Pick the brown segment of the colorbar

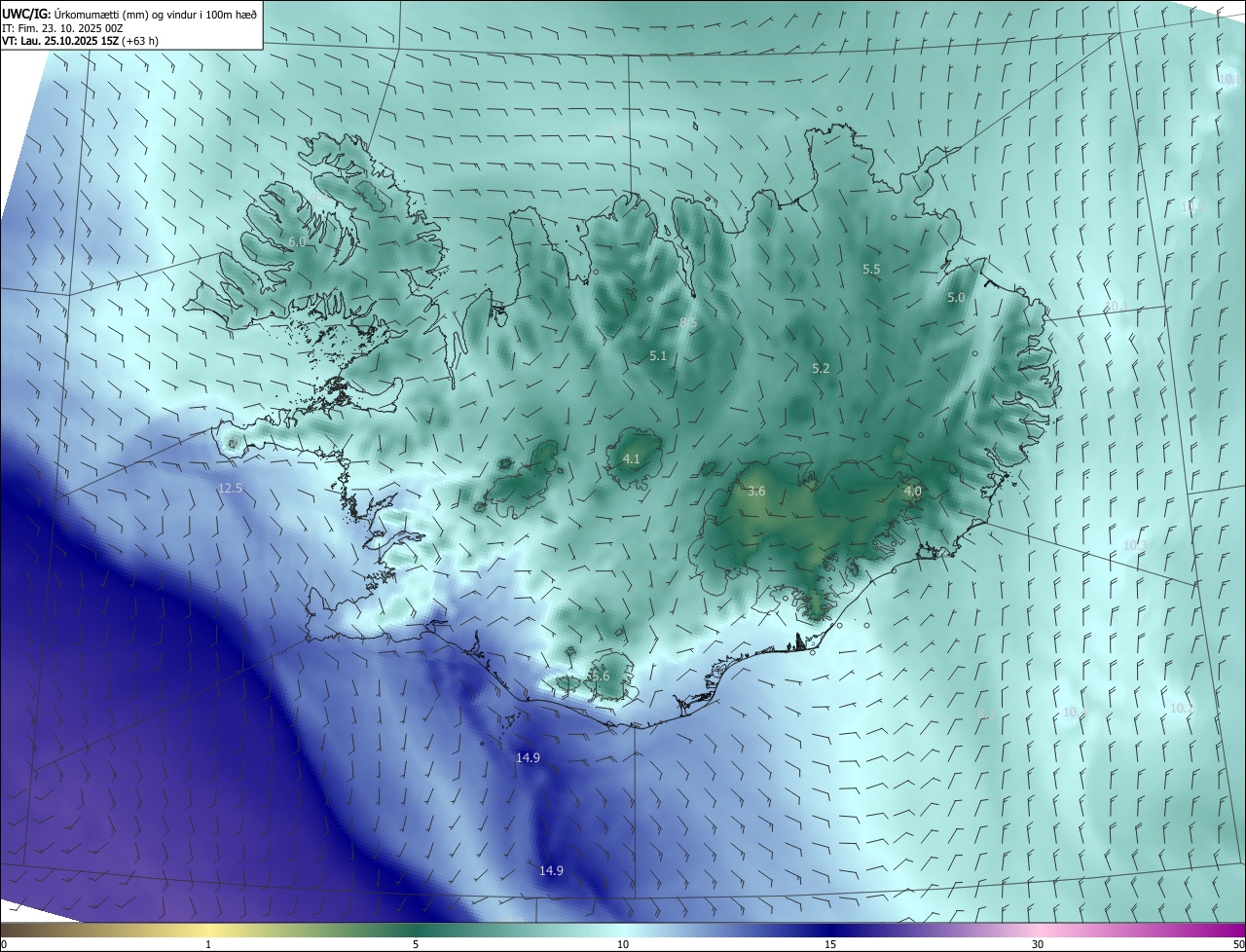[x=49, y=931]
